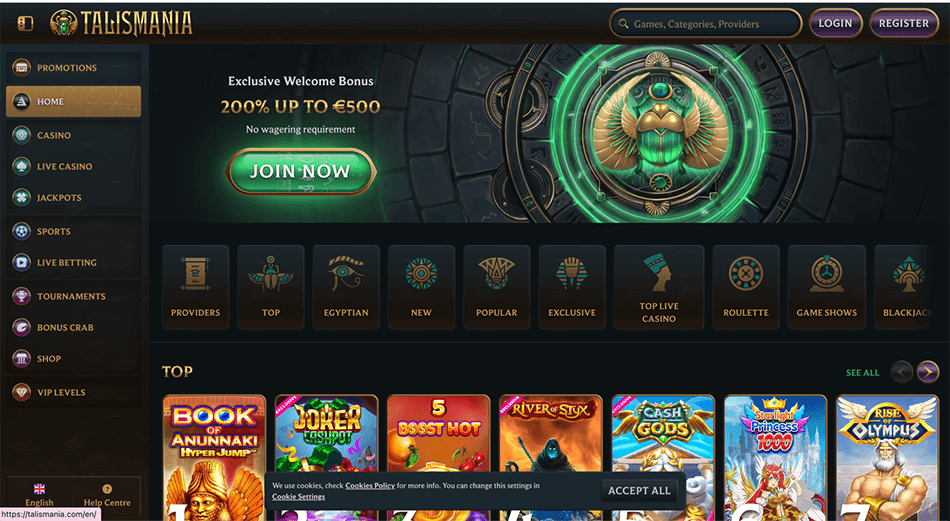Viewport: 950px width, 521px height.
Task: Open the English language selector
Action: point(39,495)
